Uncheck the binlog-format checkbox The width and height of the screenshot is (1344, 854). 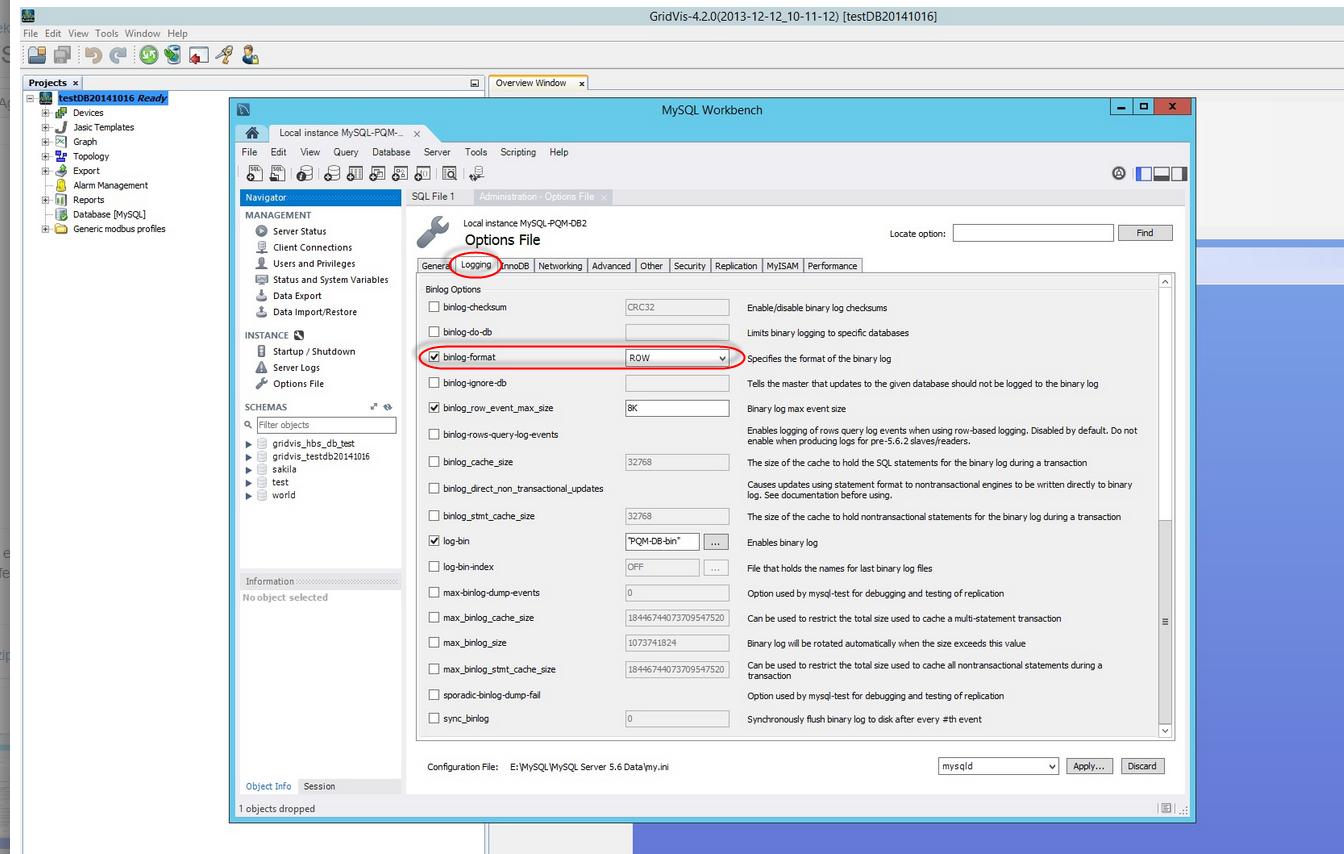coord(434,357)
